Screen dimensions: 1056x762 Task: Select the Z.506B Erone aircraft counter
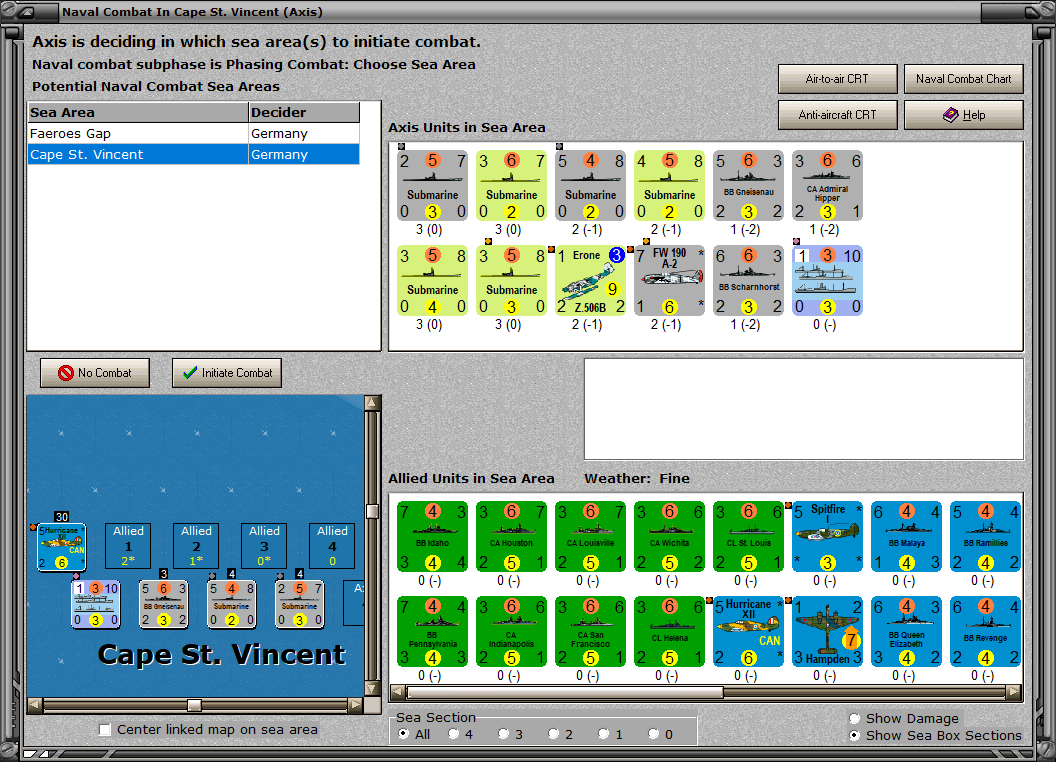pyautogui.click(x=590, y=280)
